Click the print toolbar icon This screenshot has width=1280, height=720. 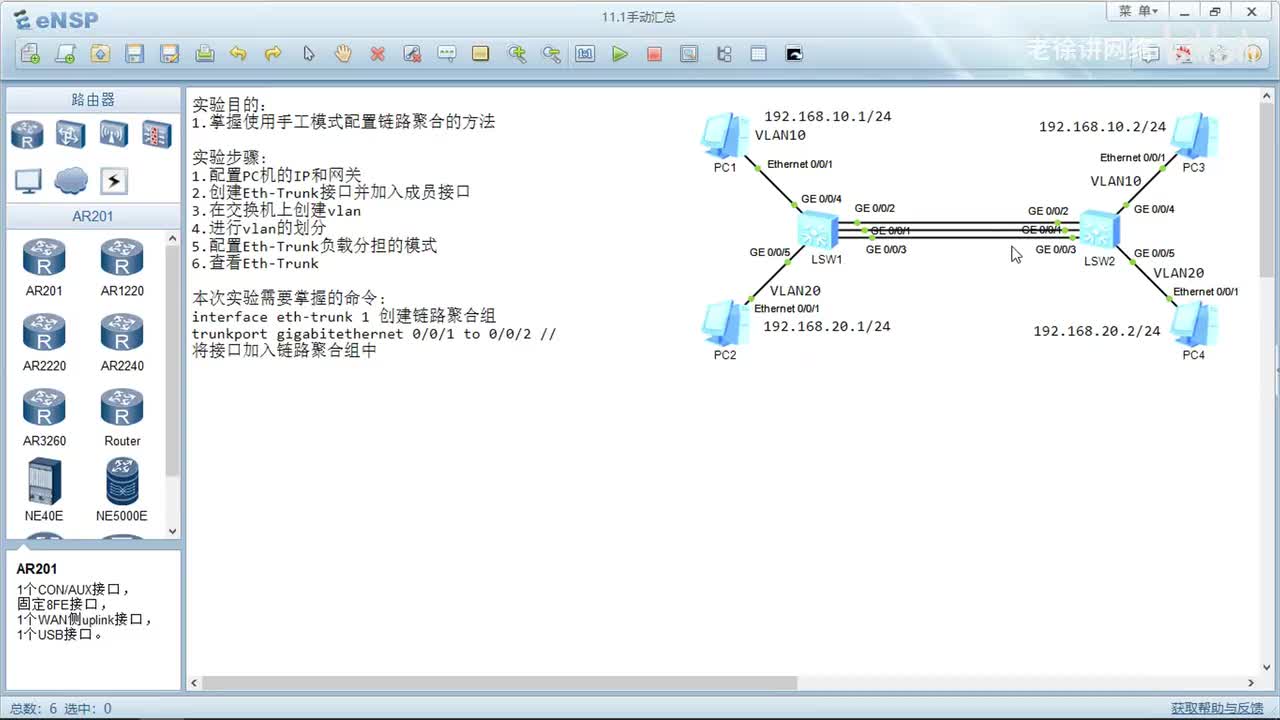[205, 54]
